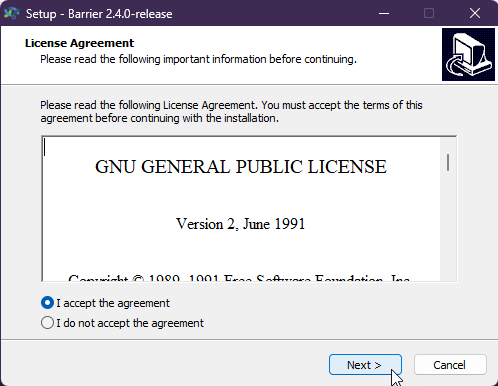The width and height of the screenshot is (498, 386).
Task: Click the license text scrollbar thumb
Action: click(448, 163)
